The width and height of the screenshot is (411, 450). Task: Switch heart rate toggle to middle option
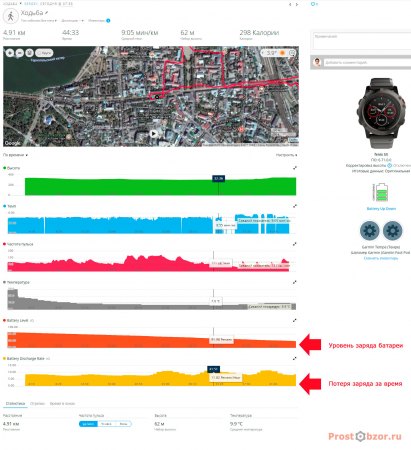click(x=106, y=424)
